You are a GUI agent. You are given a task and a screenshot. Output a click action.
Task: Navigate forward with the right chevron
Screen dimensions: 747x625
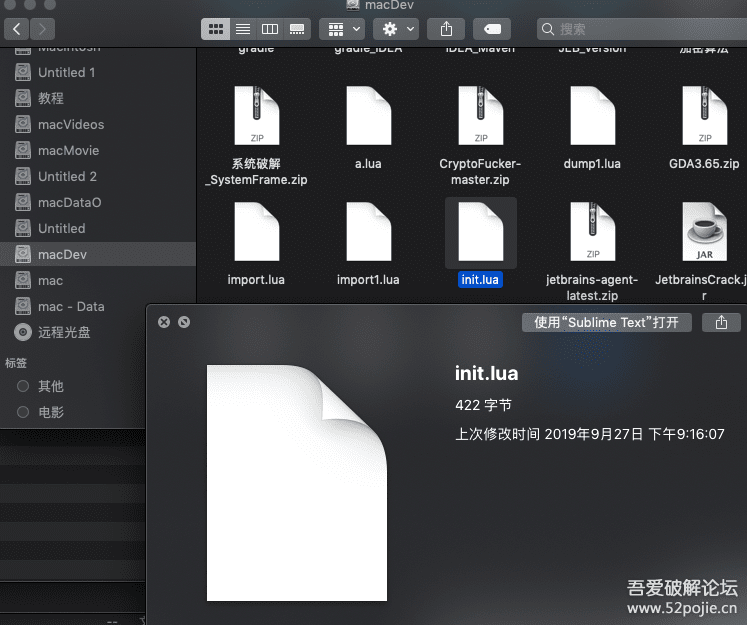pyautogui.click(x=43, y=29)
